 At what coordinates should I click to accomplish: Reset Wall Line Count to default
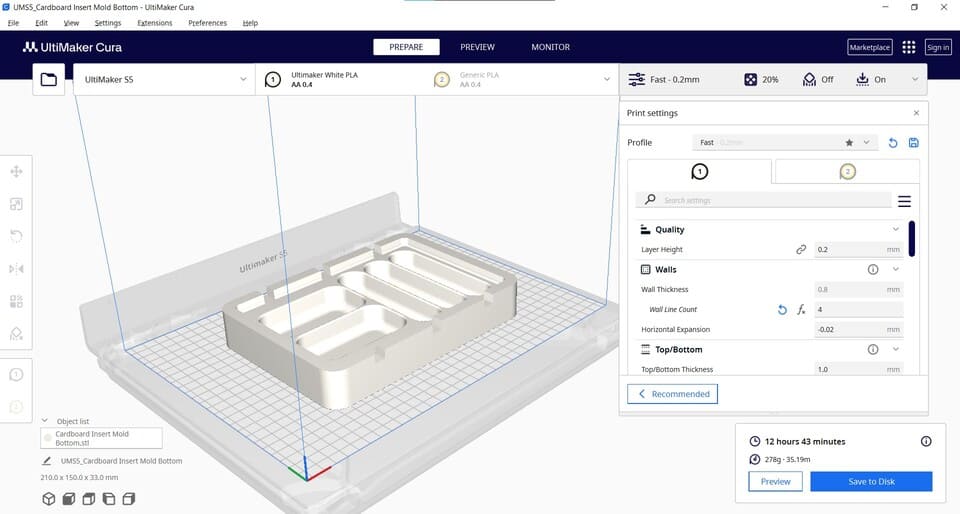coord(782,310)
